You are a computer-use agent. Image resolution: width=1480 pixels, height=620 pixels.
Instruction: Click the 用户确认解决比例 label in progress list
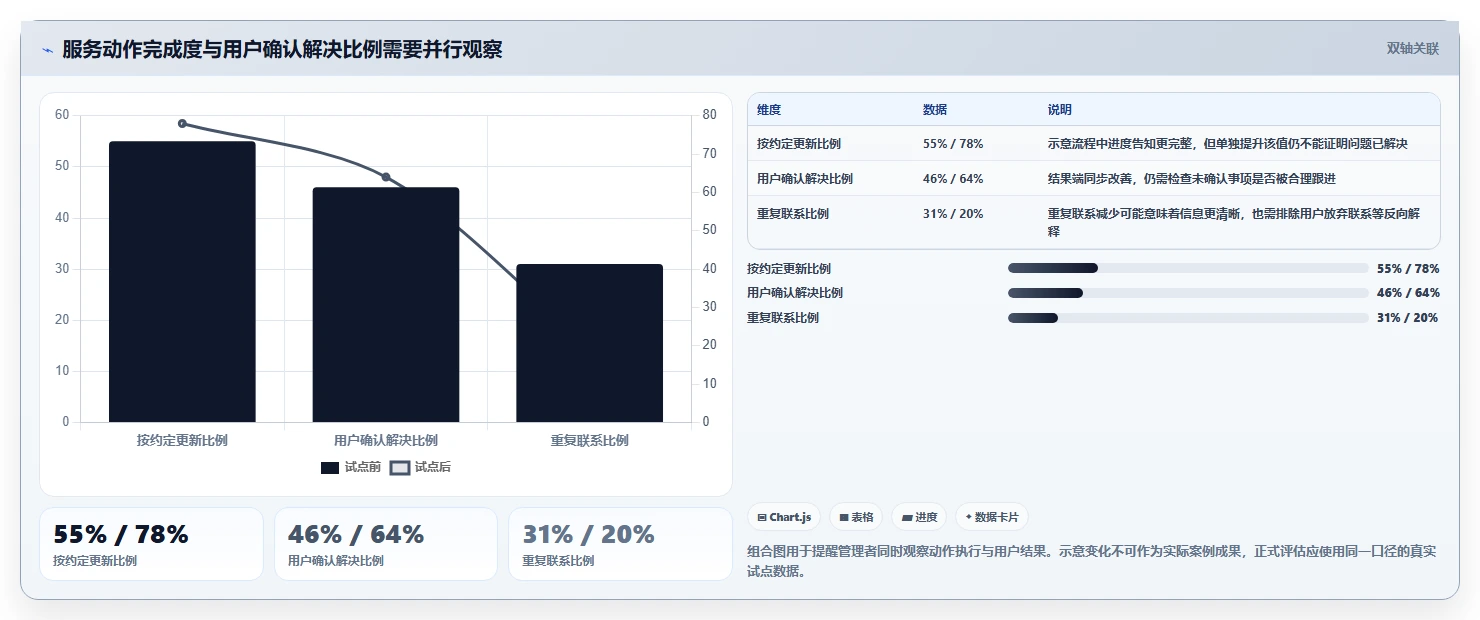(795, 293)
